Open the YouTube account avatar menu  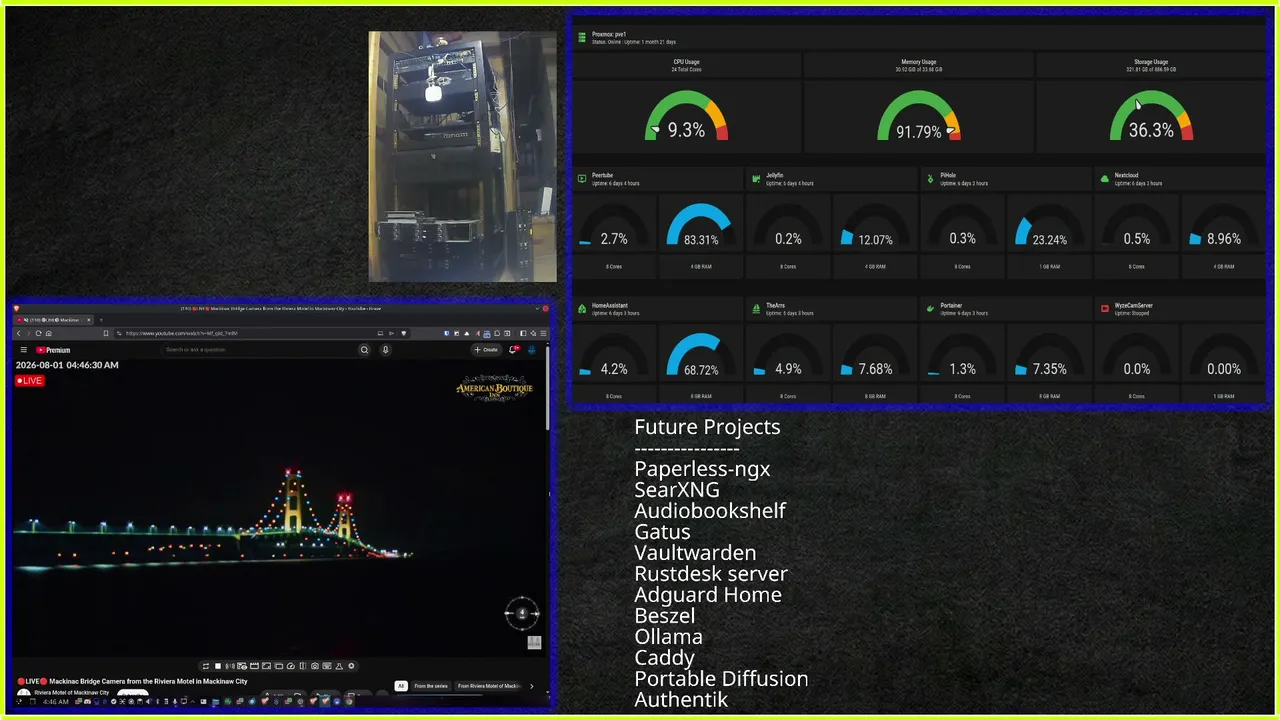pos(532,350)
